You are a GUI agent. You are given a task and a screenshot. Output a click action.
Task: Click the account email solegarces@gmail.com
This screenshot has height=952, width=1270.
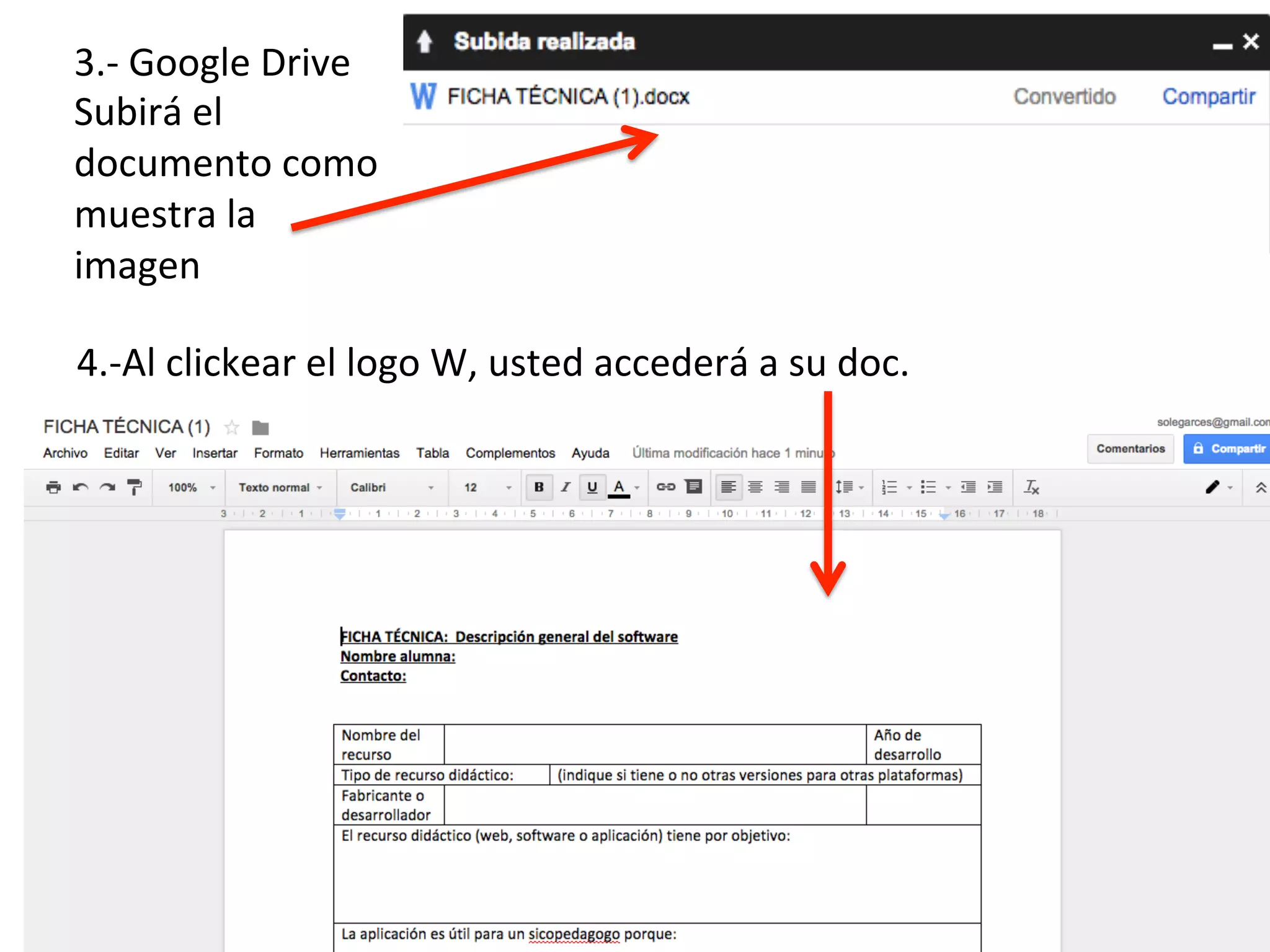[1213, 422]
